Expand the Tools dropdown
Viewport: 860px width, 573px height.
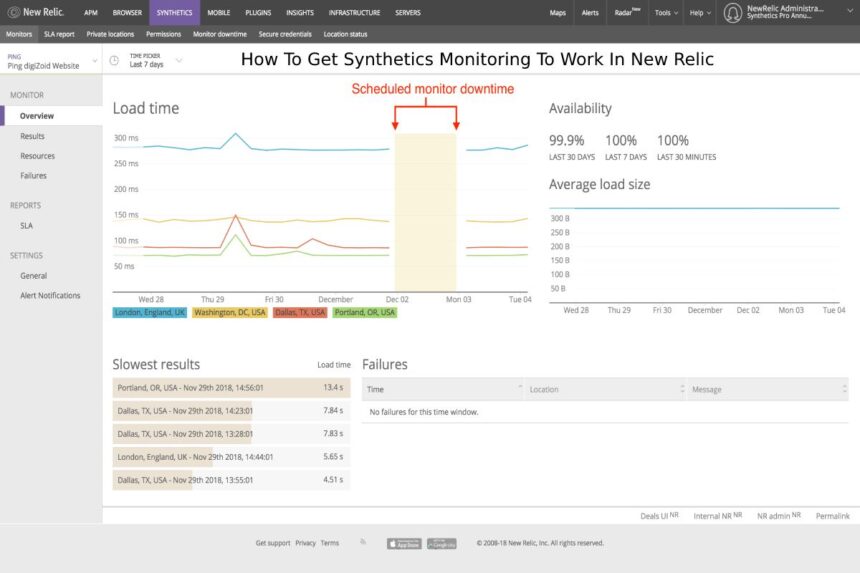point(666,13)
